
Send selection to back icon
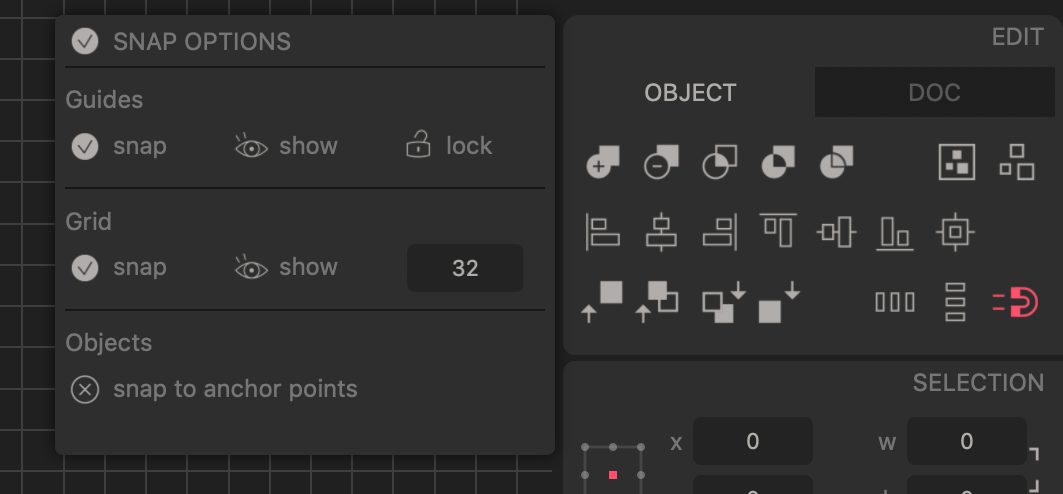coord(778,301)
